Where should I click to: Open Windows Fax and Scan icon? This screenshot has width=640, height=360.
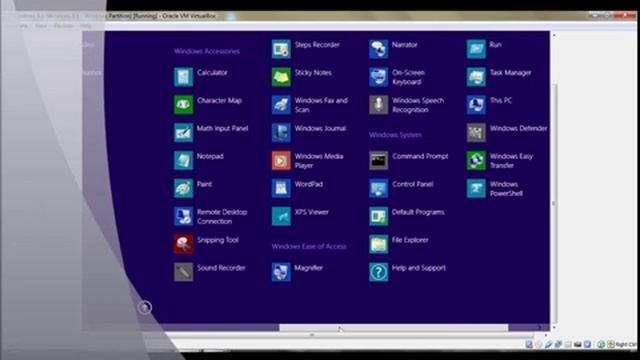tap(281, 104)
